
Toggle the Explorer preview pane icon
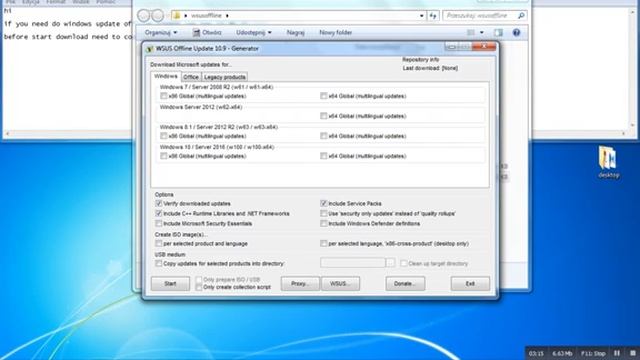pyautogui.click(x=498, y=33)
